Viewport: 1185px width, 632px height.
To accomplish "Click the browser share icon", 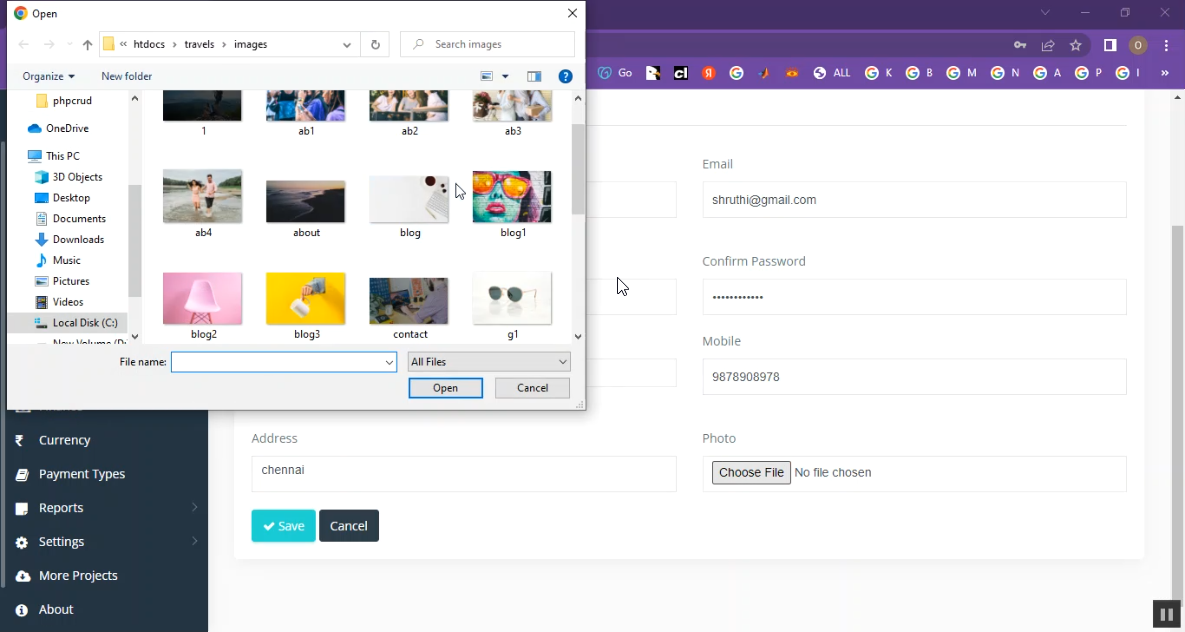I will 1048,45.
